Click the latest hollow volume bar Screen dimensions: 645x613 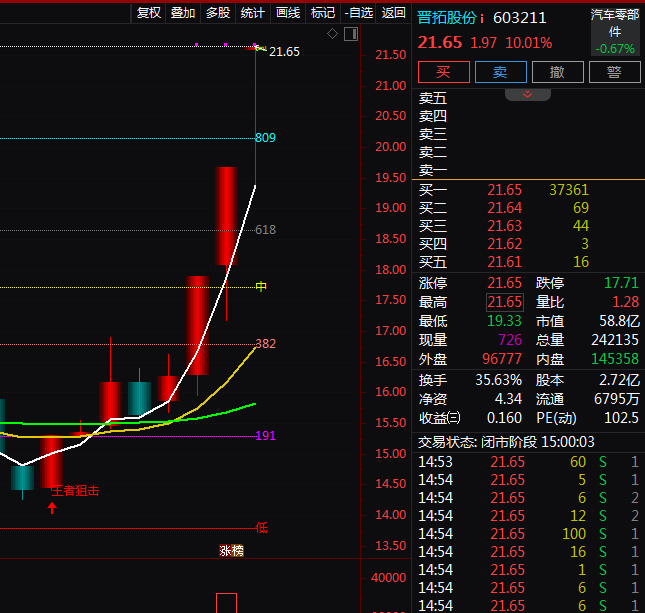coord(227,603)
